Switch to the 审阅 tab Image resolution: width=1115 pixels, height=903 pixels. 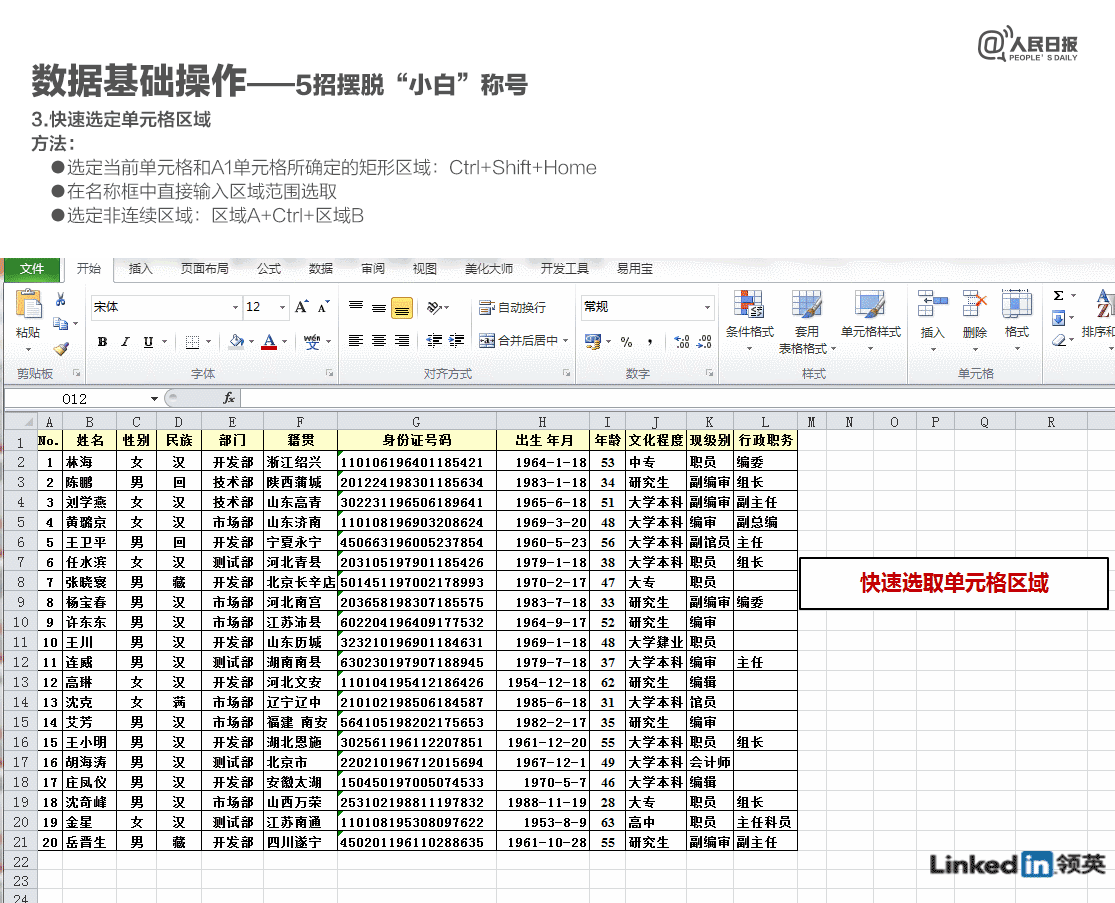(x=373, y=269)
